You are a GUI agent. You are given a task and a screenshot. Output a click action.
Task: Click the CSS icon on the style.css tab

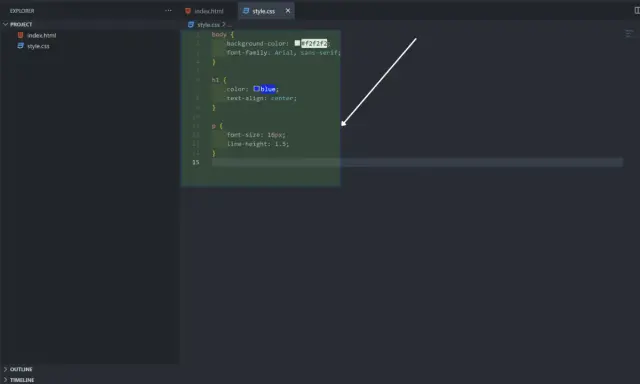click(x=246, y=11)
